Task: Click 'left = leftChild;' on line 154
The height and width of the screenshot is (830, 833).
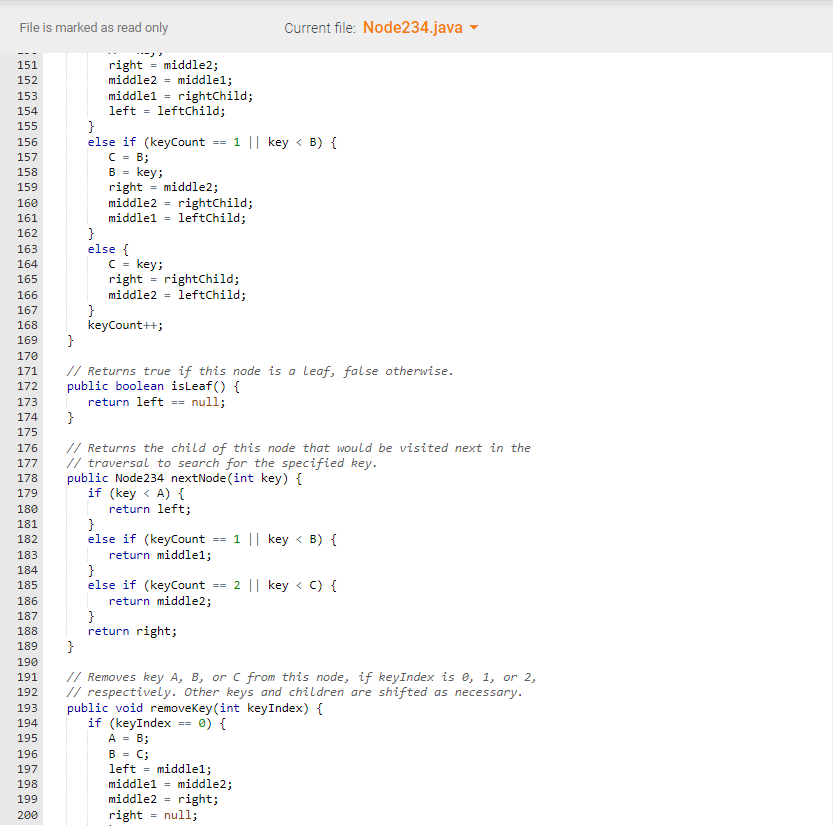Action: click(x=167, y=111)
